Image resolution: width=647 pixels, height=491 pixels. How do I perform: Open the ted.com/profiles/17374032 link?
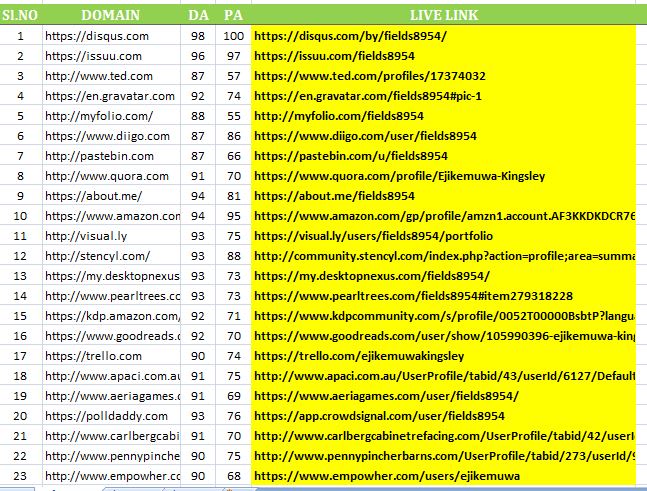[x=370, y=76]
